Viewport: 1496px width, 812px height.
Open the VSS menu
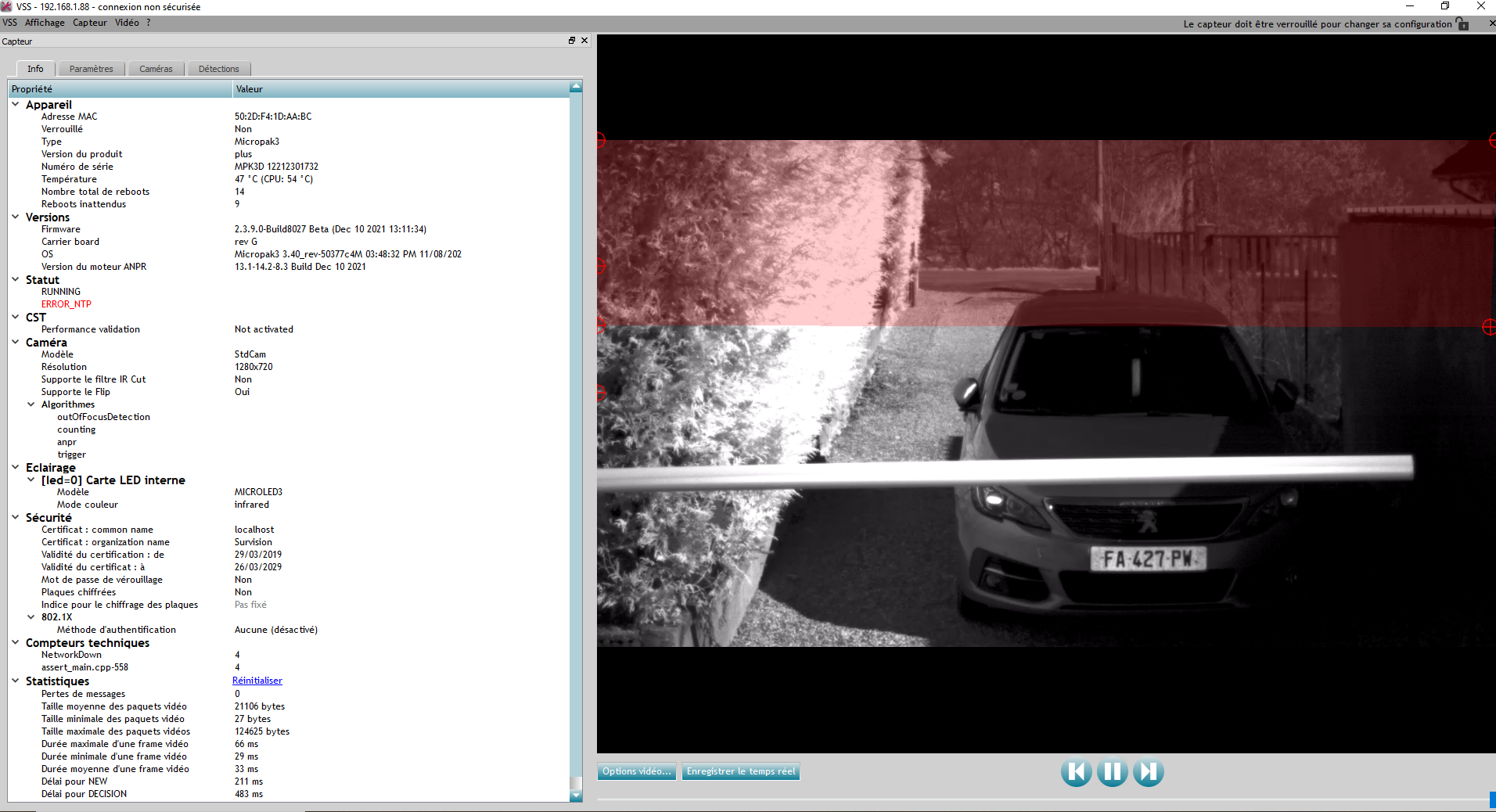tap(9, 23)
